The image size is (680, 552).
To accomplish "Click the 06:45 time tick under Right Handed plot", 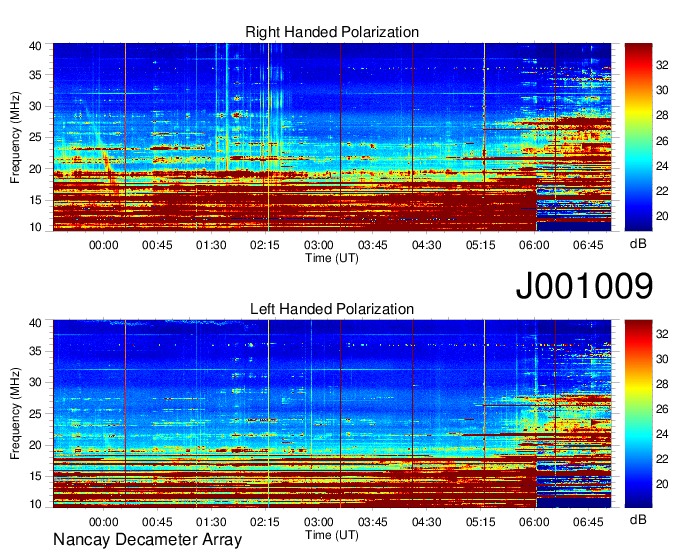I will pos(588,245).
